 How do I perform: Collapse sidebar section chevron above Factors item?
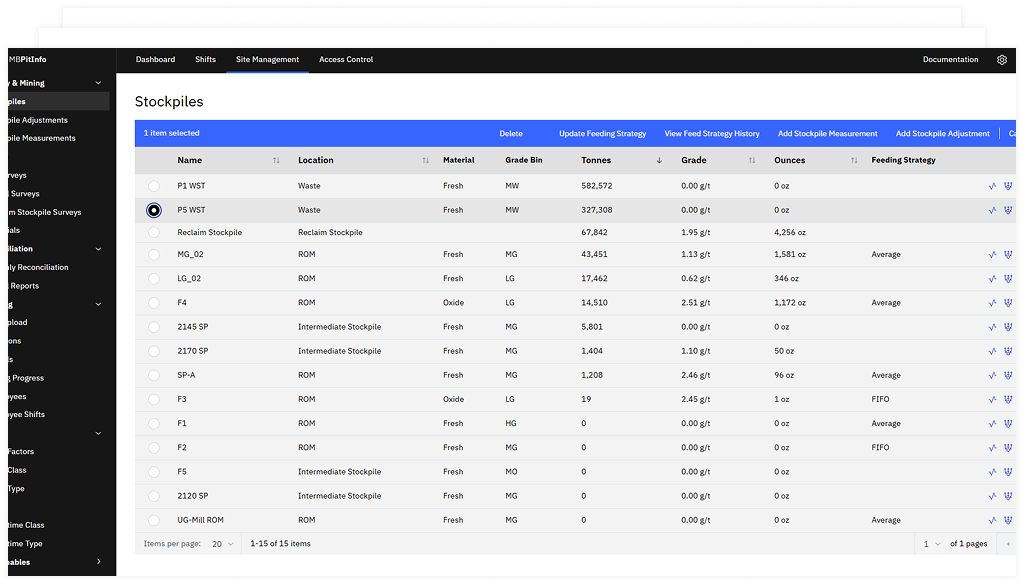click(99, 434)
